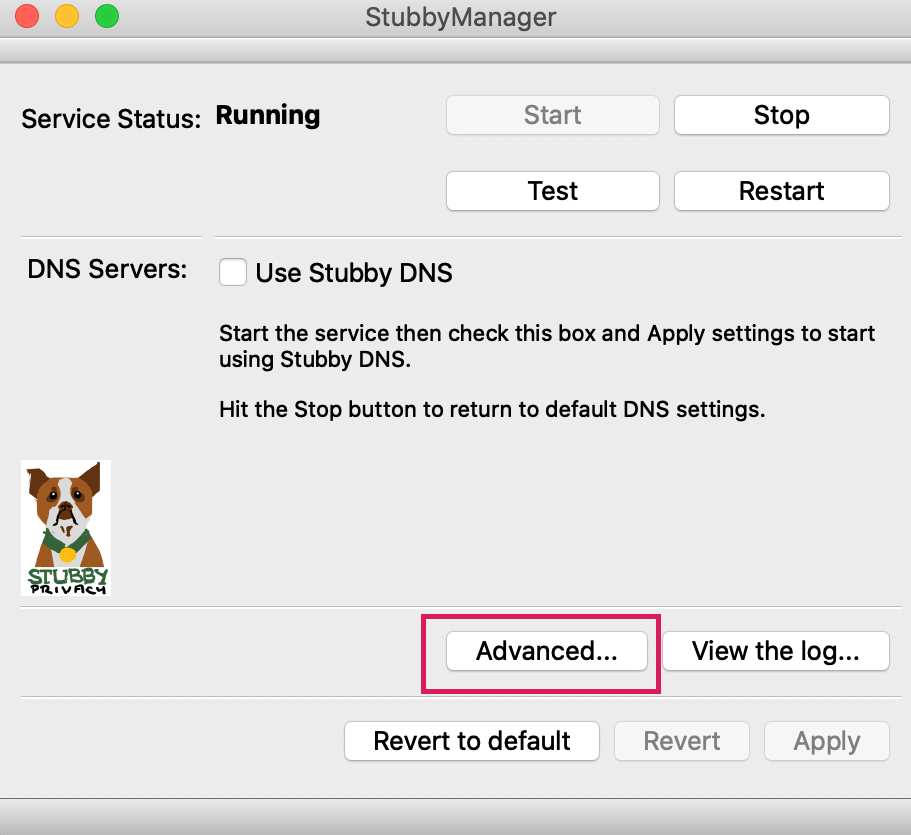Screen dimensions: 911x835
Task: Click the Stubby Privacy dog logo
Action: coord(66,528)
